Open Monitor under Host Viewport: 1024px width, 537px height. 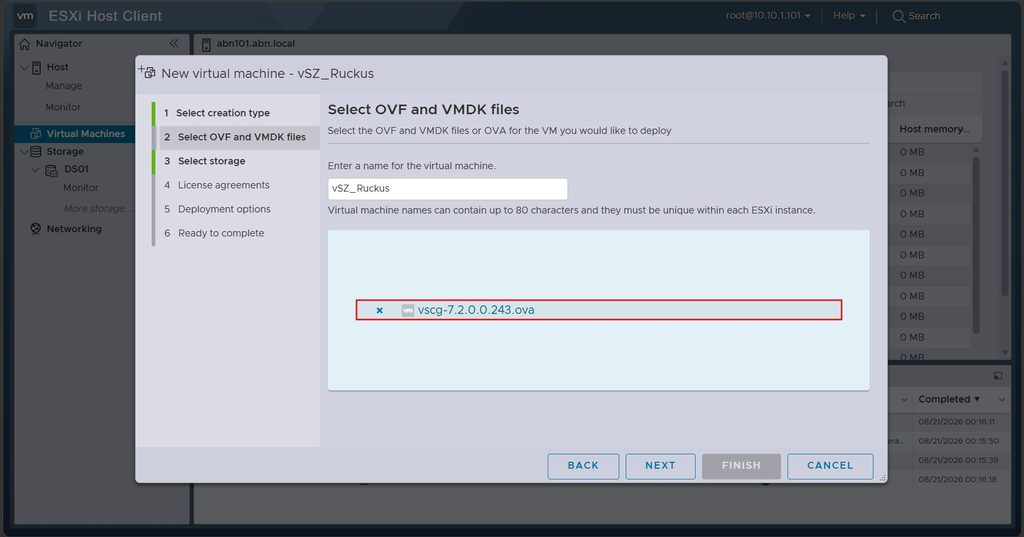[63, 107]
